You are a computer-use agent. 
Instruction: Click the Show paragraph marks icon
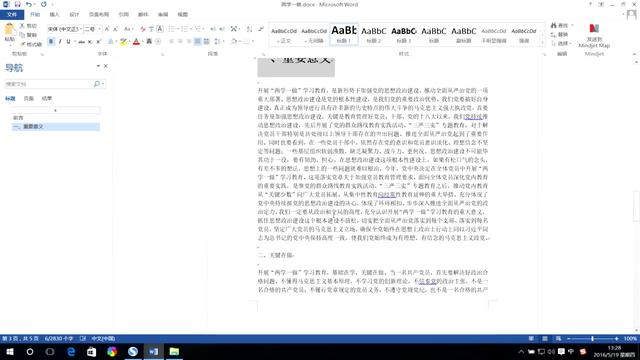261,29
